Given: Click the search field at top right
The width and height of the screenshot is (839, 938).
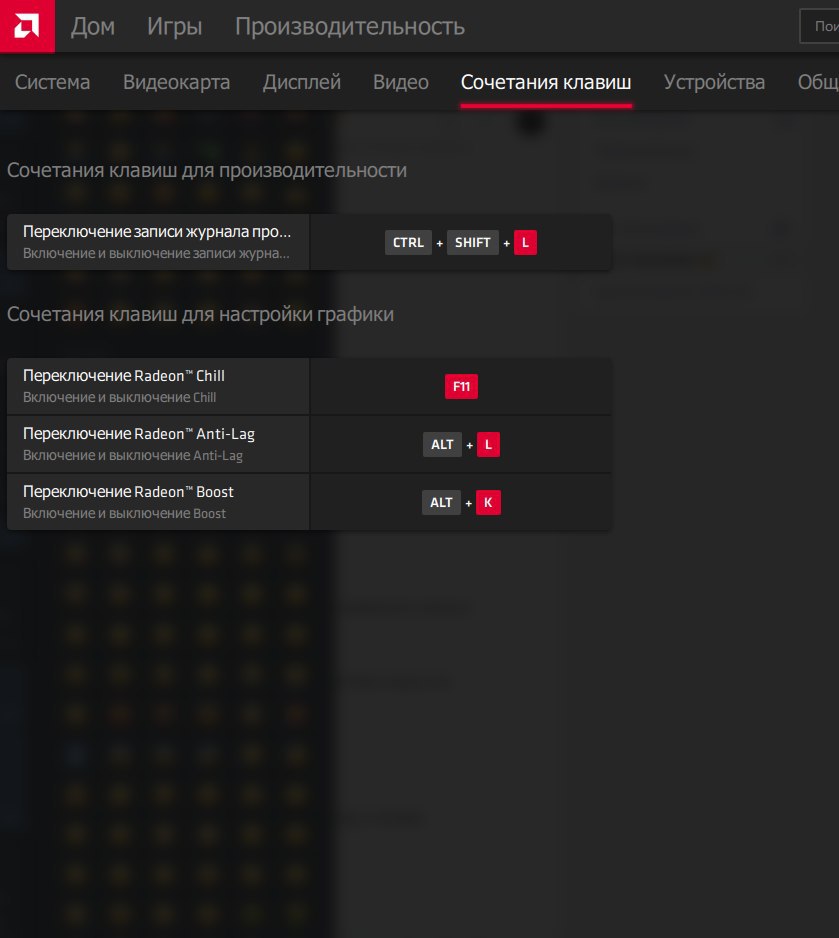Looking at the screenshot, I should click(820, 26).
